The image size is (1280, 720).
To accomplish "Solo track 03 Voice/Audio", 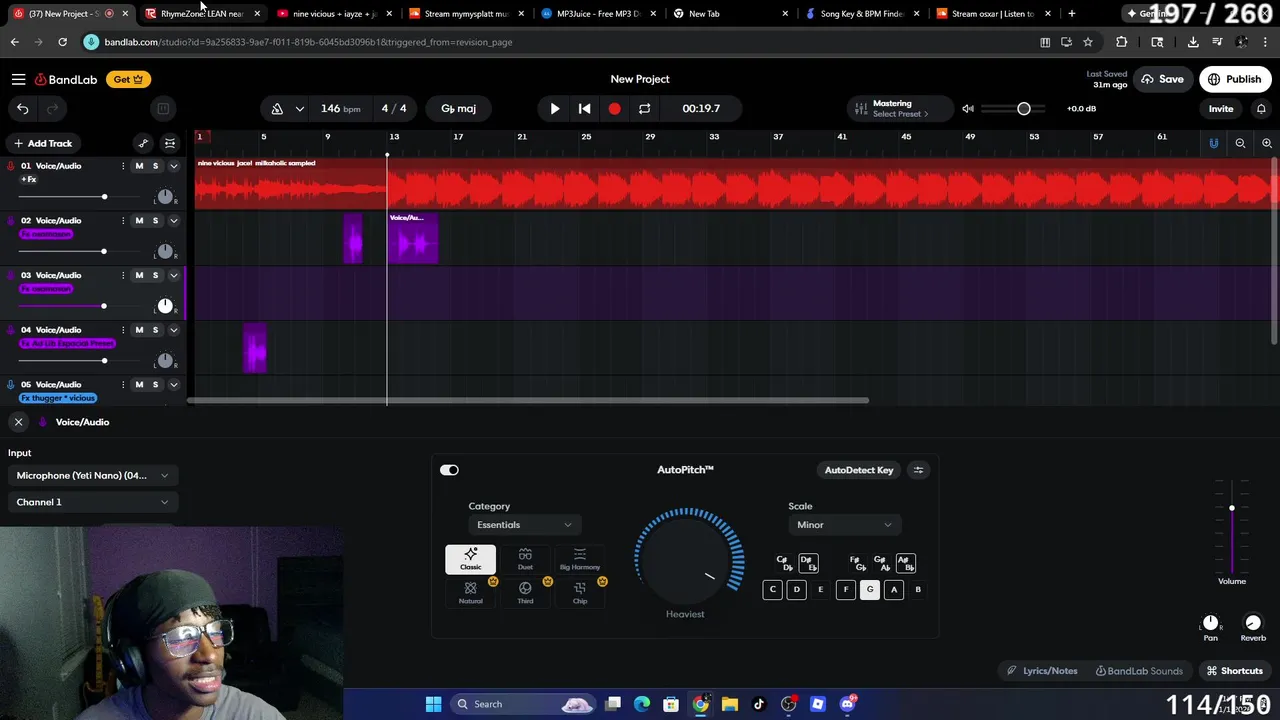I will click(155, 275).
